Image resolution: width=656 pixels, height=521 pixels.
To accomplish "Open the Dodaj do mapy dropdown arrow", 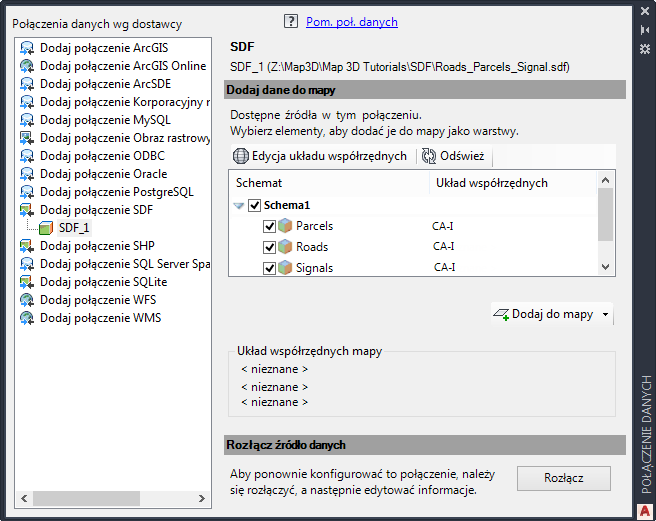I will [x=605, y=315].
